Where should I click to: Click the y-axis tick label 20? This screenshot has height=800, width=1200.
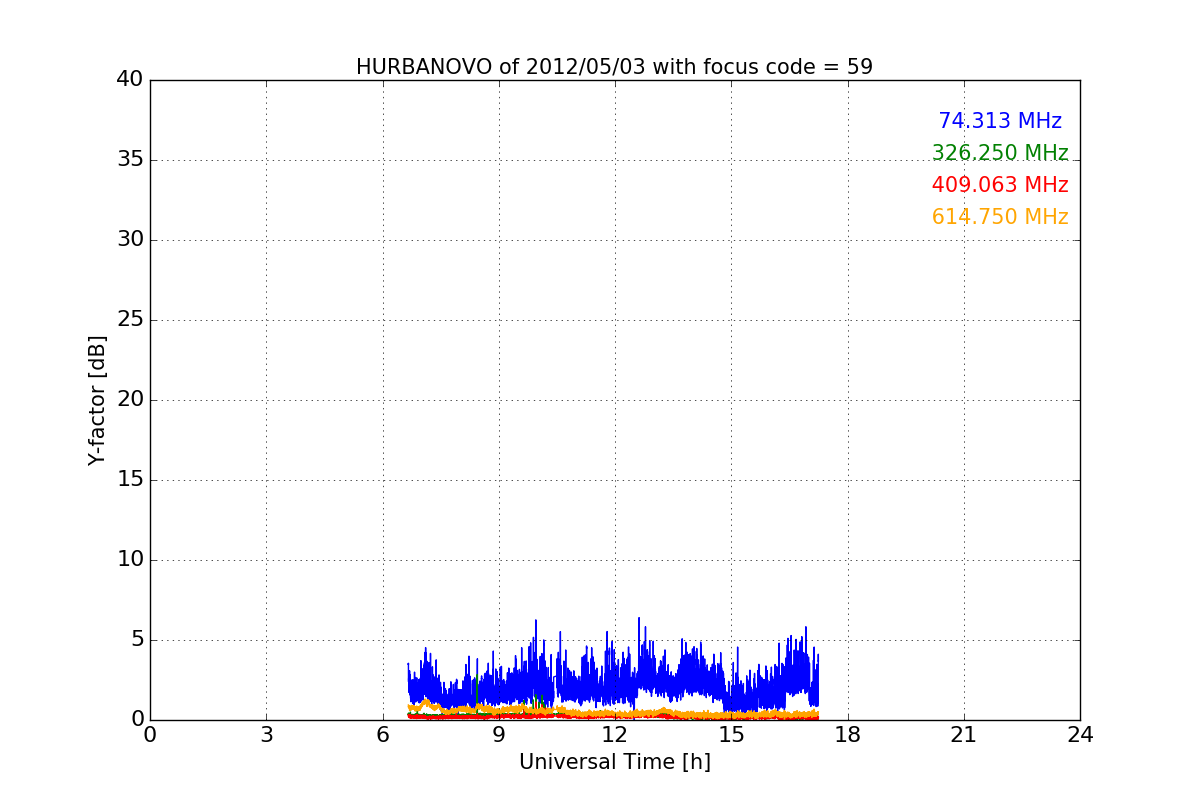130,400
